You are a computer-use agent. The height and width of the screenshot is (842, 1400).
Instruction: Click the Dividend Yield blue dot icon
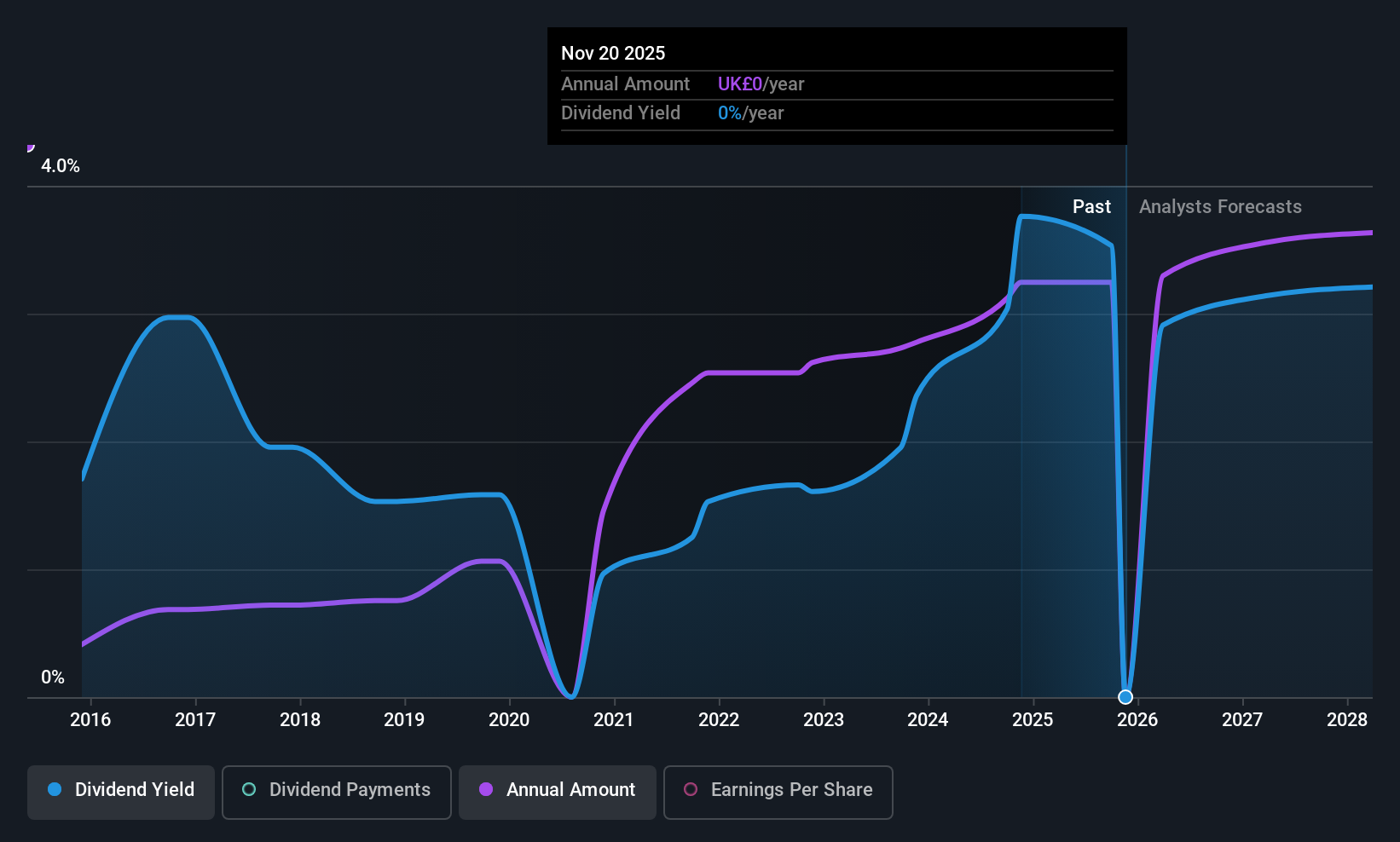[x=54, y=790]
